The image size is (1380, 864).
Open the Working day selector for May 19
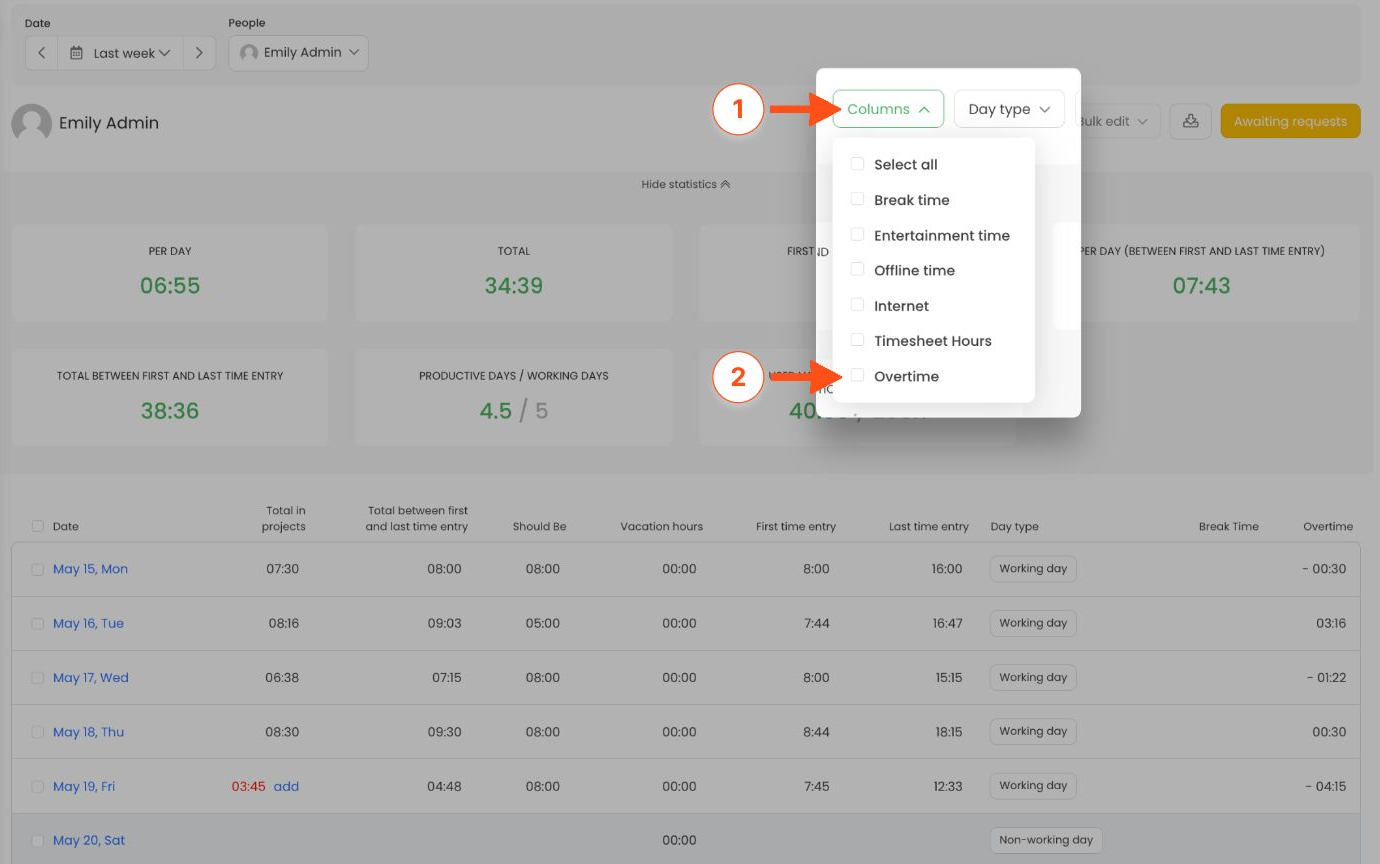[x=1033, y=786]
